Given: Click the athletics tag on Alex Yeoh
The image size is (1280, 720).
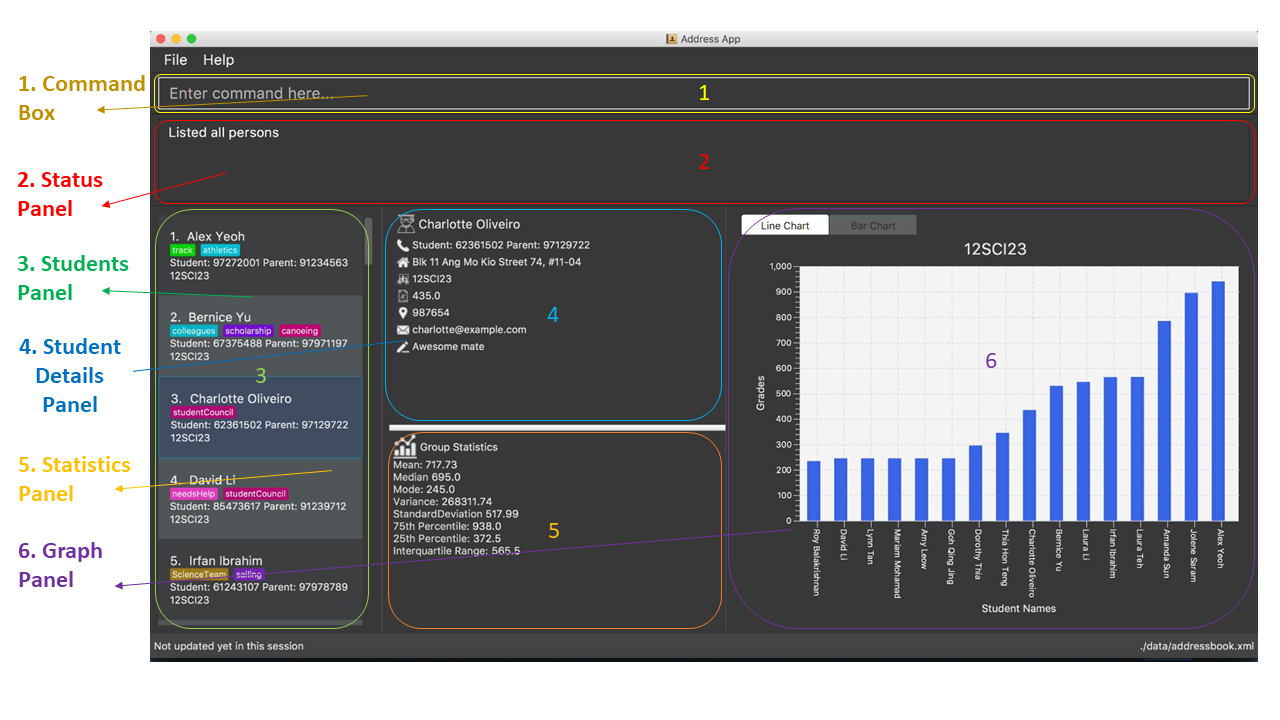Looking at the screenshot, I should coord(220,250).
